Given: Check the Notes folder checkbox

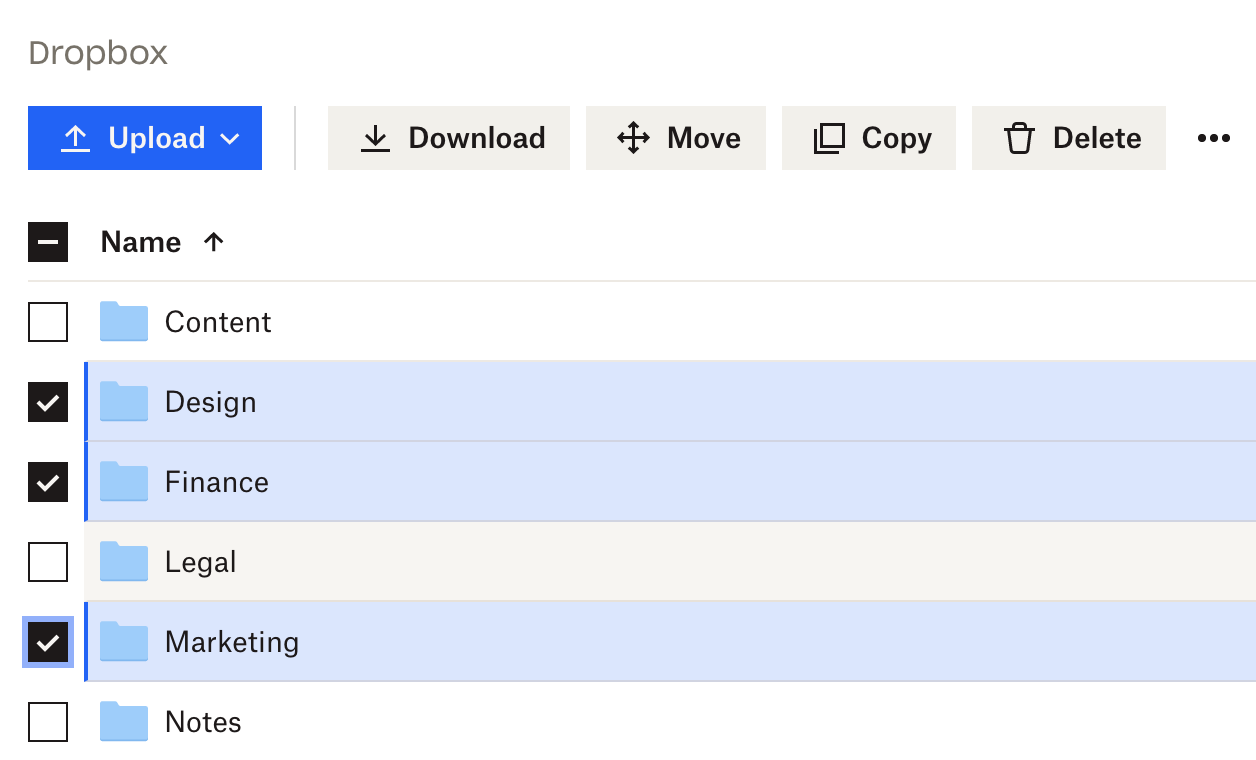Looking at the screenshot, I should tap(48, 722).
